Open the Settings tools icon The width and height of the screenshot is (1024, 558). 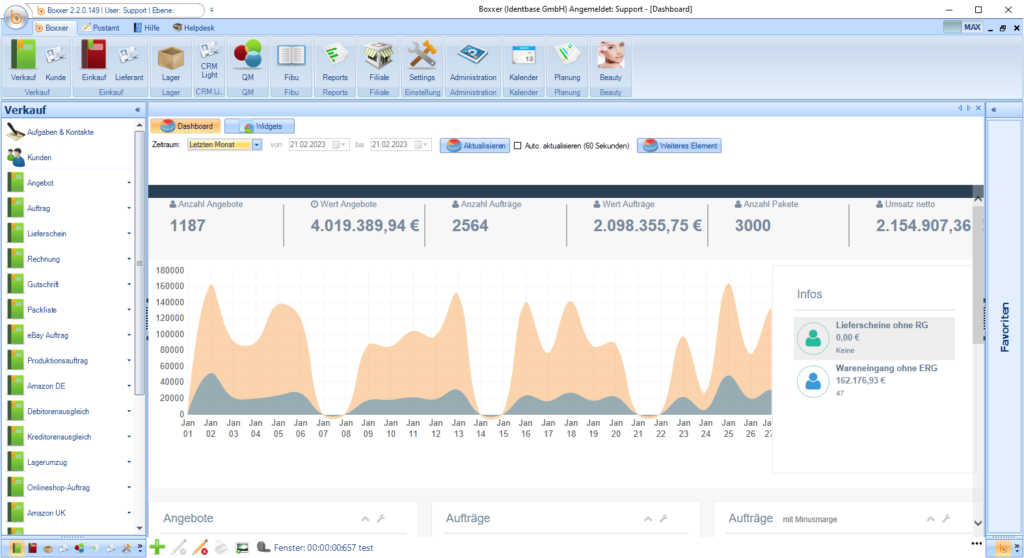tap(422, 61)
